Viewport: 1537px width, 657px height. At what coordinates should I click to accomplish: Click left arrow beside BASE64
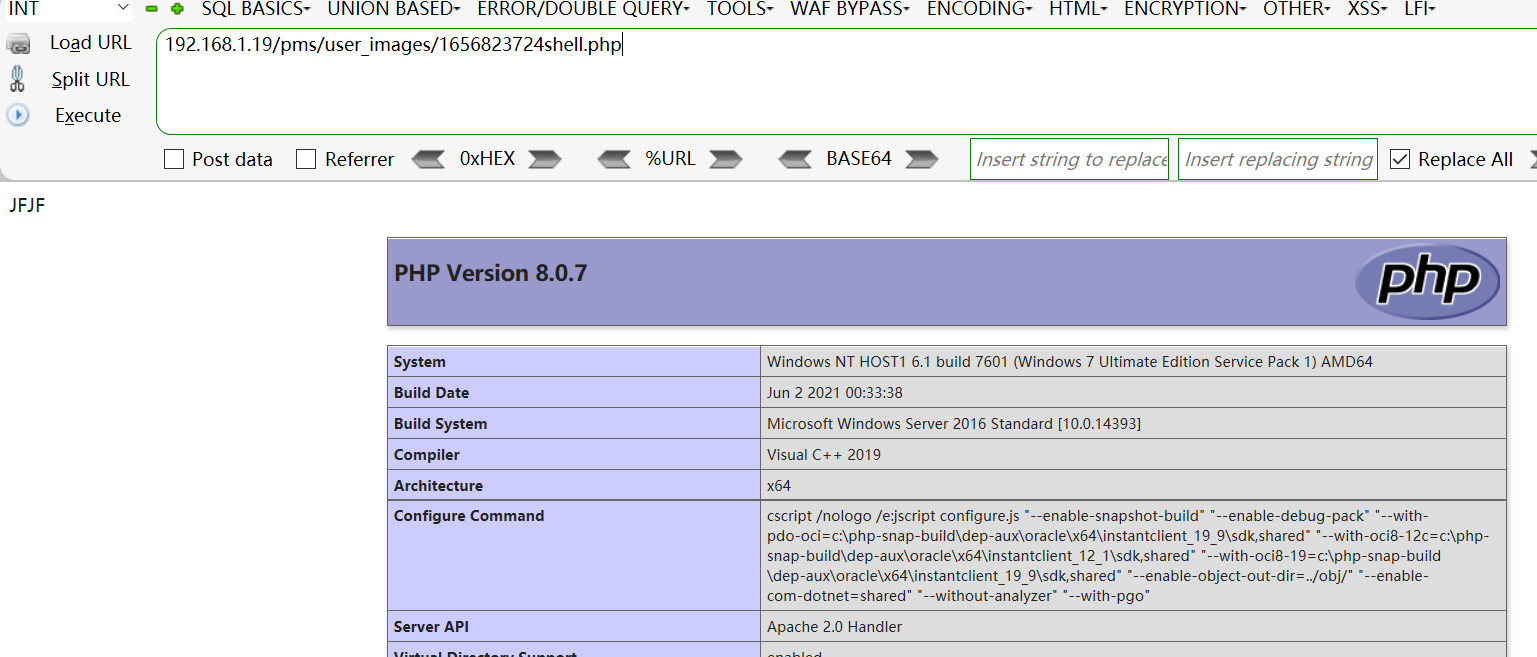click(795, 159)
